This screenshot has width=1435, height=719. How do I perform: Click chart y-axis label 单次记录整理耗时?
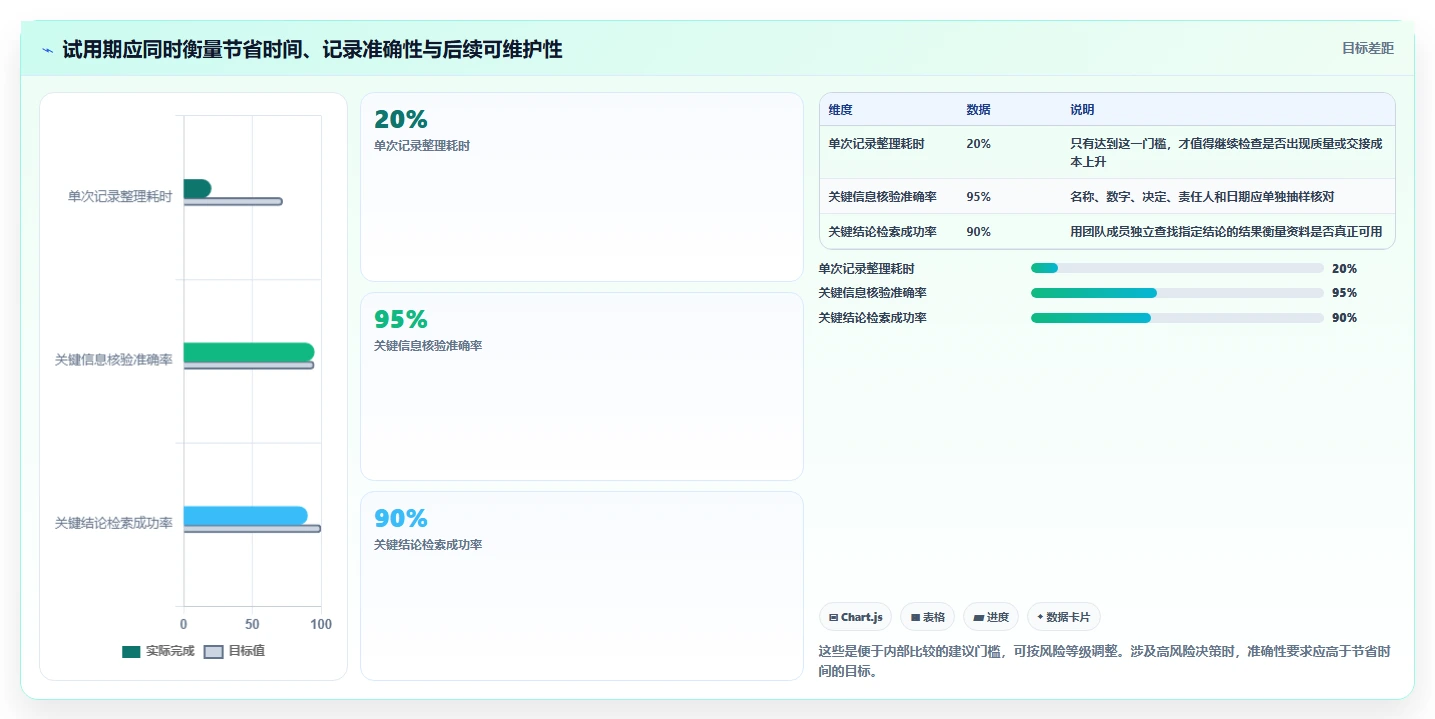120,197
